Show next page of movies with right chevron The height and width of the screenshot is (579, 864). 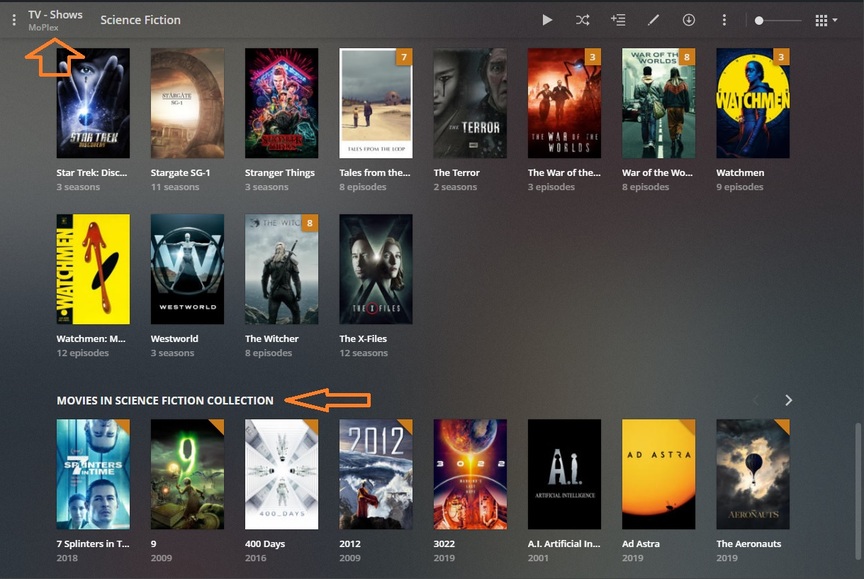788,400
